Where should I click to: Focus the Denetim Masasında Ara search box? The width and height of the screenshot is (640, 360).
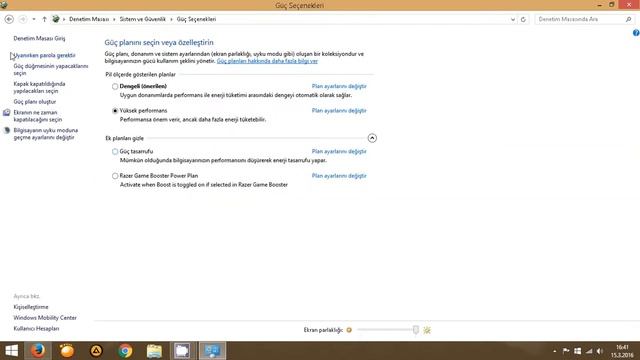580,19
